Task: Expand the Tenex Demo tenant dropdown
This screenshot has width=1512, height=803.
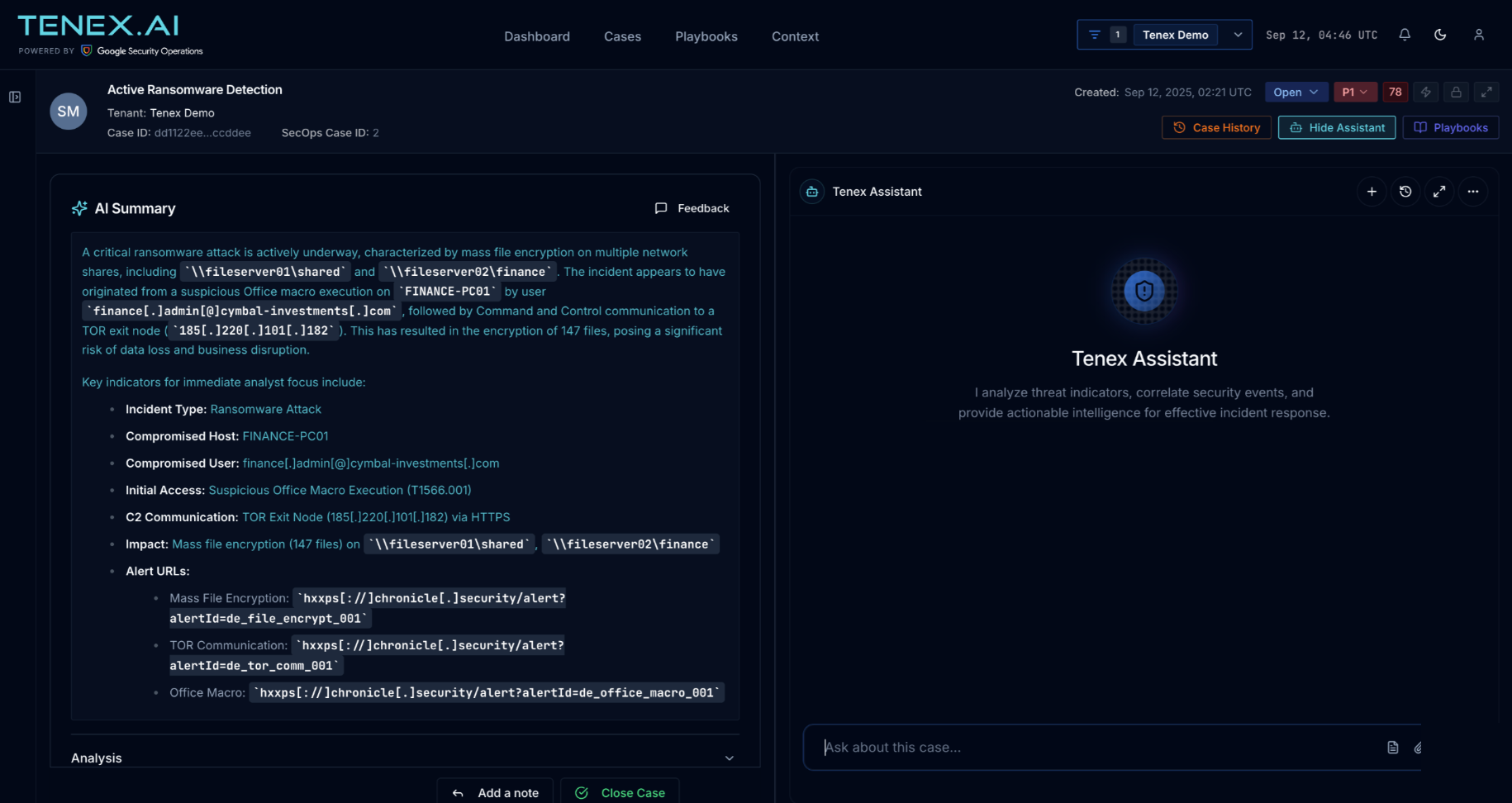Action: 1238,35
